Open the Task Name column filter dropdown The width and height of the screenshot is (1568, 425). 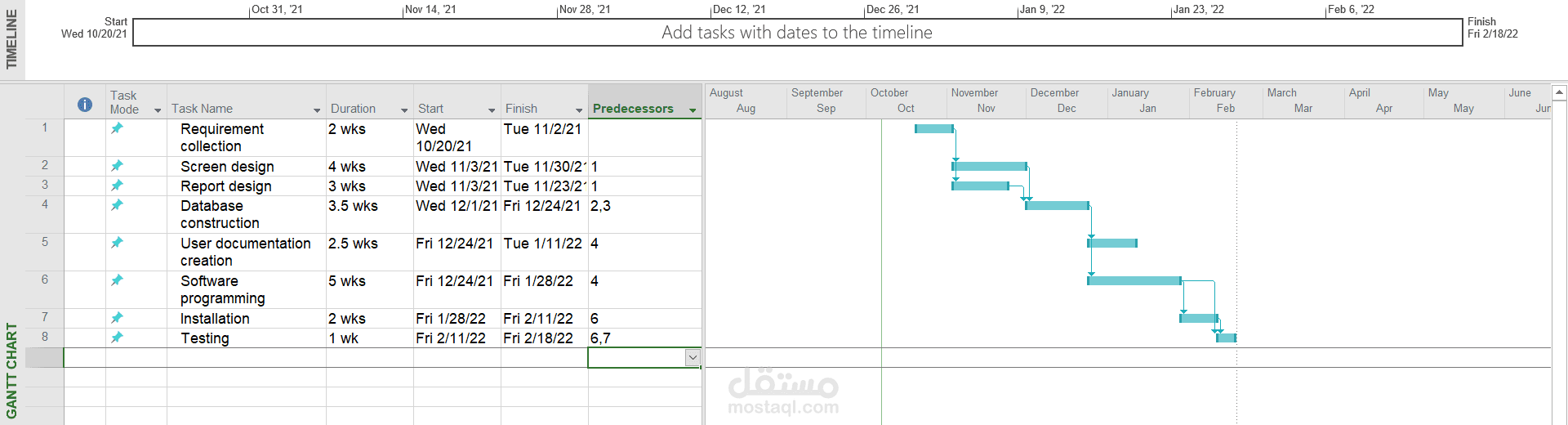point(317,110)
